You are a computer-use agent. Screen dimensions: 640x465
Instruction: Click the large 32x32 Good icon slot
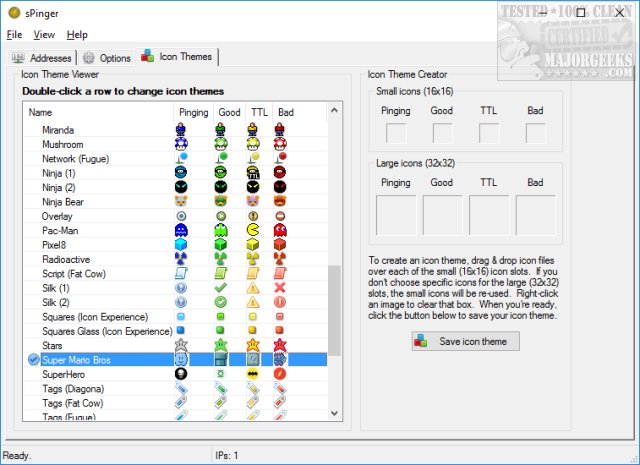[442, 215]
